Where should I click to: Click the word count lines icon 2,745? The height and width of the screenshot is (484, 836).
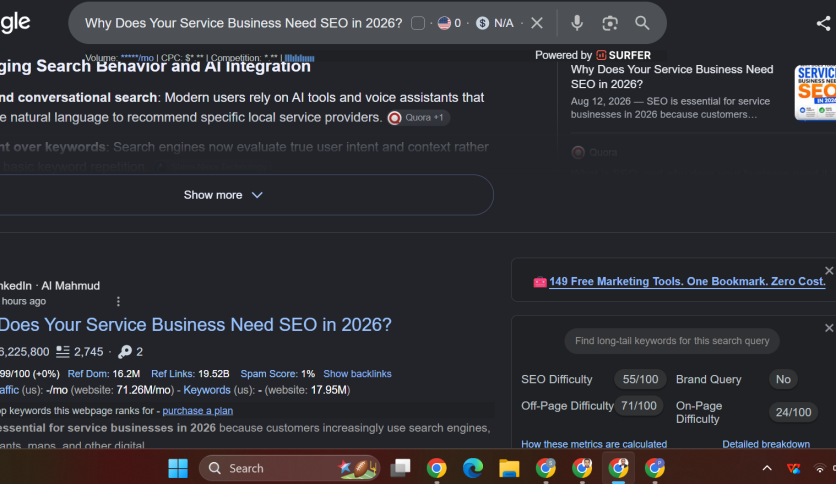tap(63, 352)
